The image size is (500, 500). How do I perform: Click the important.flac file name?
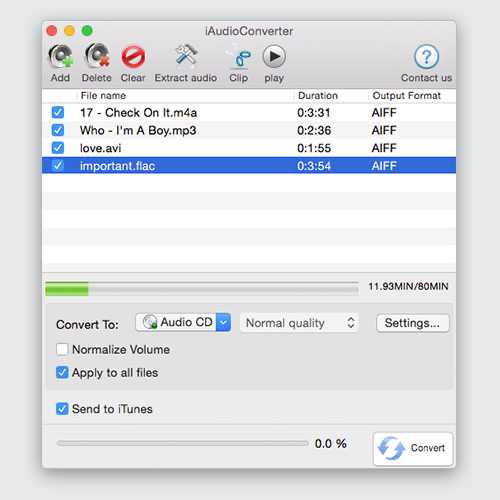(x=117, y=166)
